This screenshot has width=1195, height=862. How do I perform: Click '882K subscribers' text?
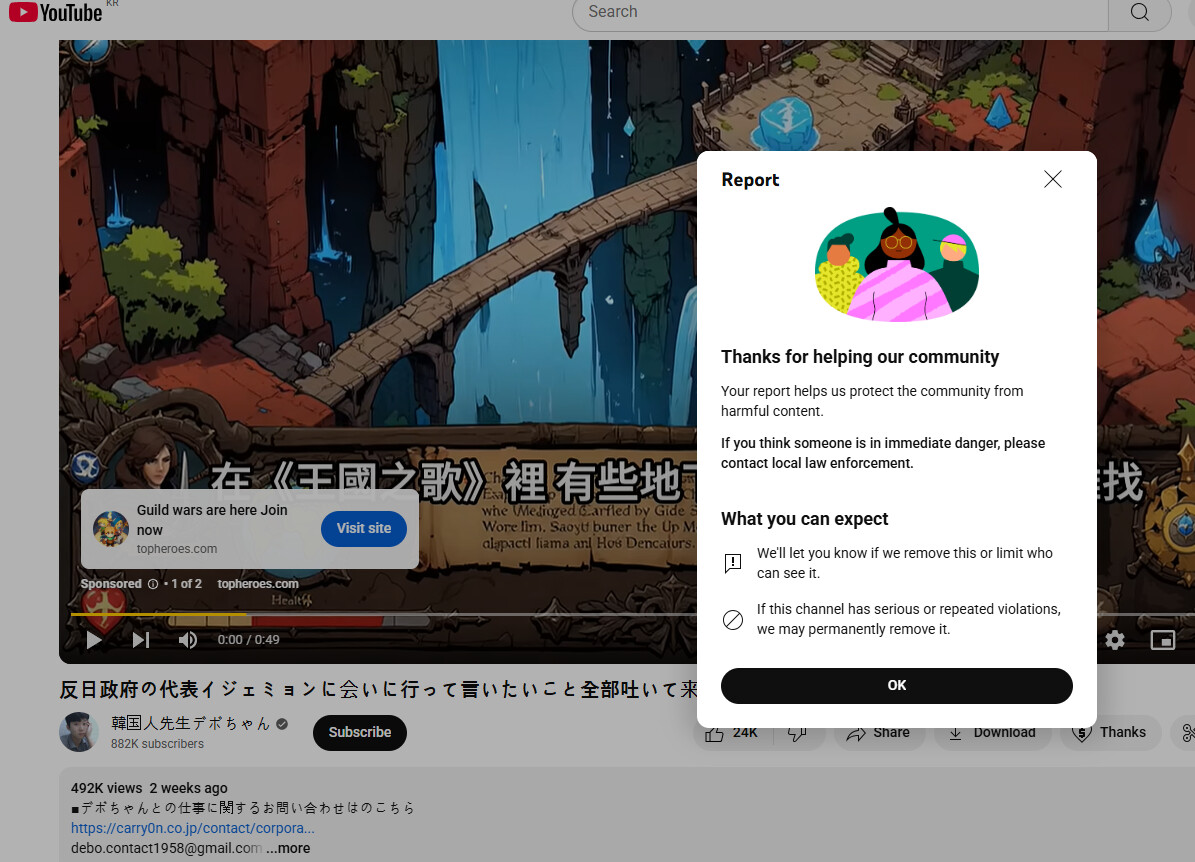[x=157, y=744]
